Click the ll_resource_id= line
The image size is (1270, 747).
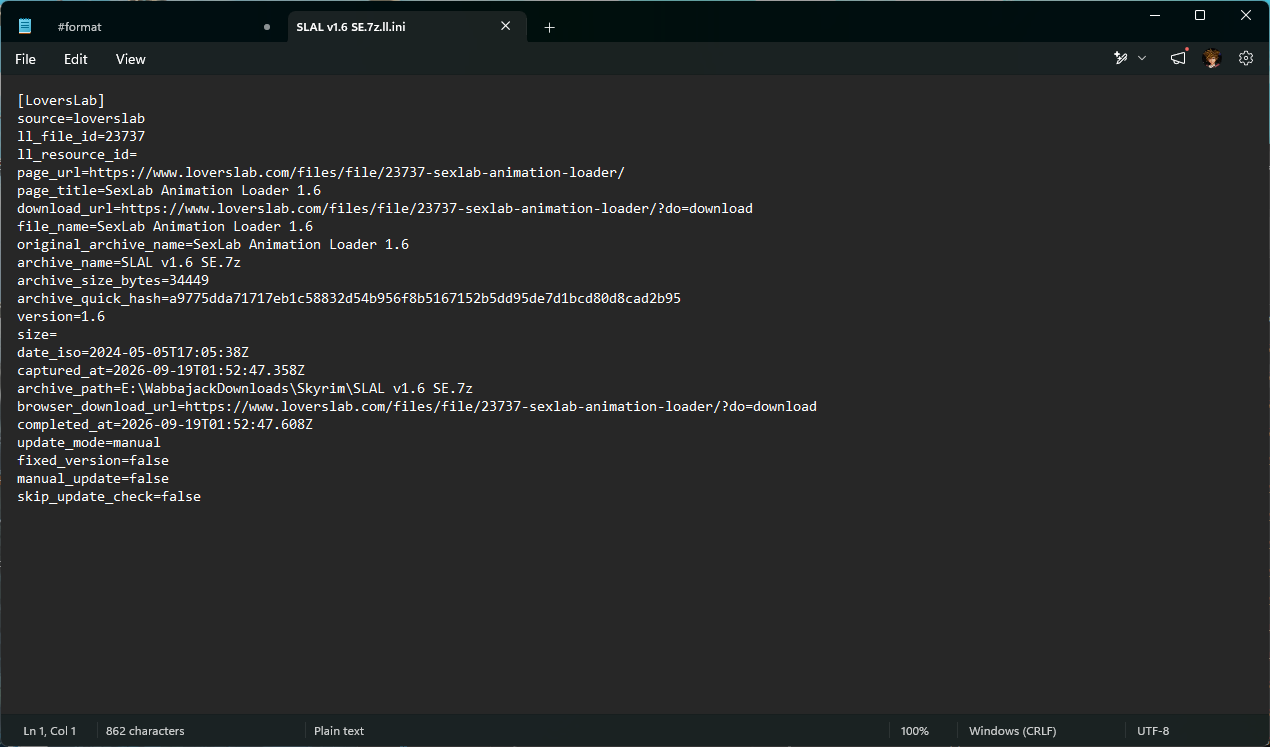[77, 154]
